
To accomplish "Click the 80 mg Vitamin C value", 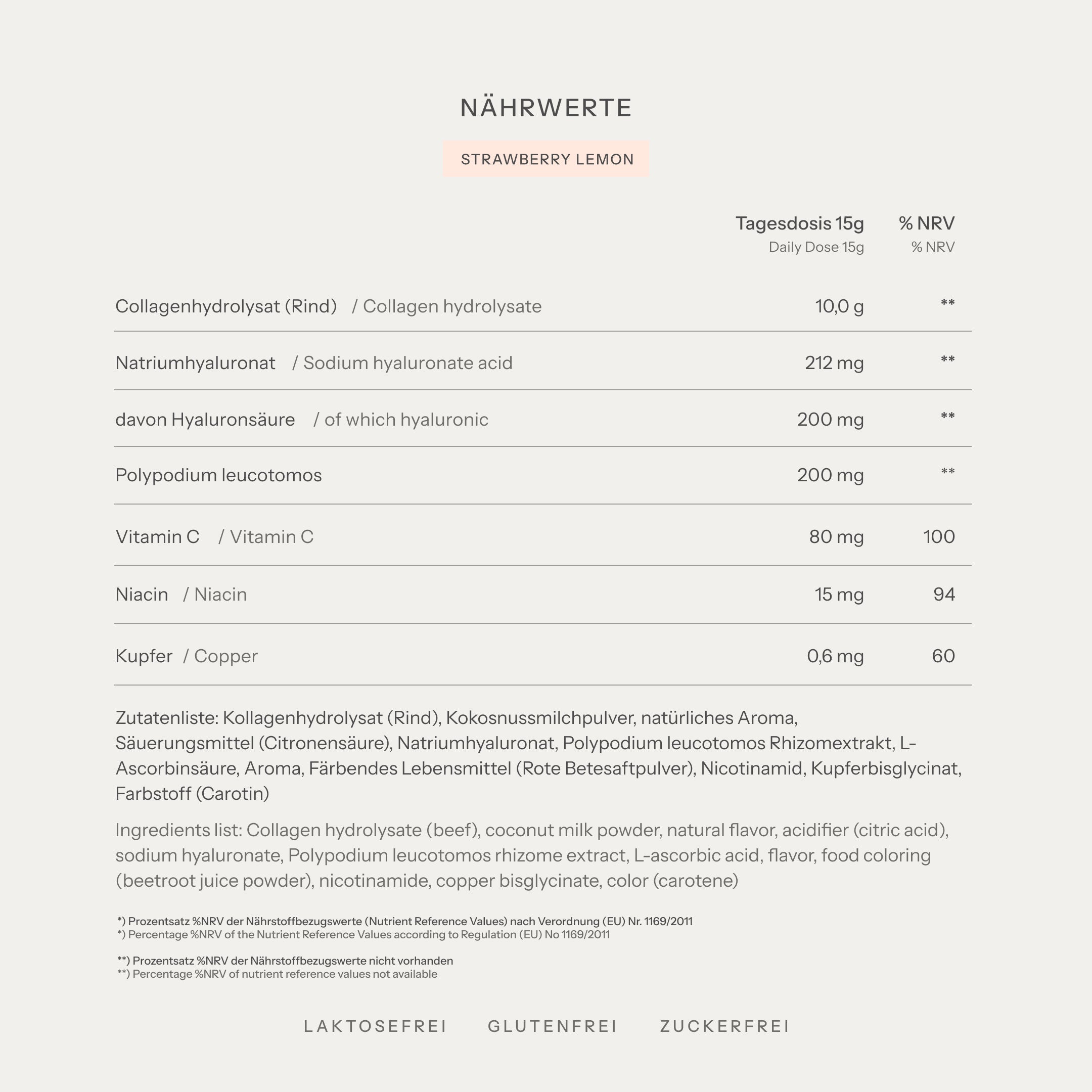I will point(836,536).
